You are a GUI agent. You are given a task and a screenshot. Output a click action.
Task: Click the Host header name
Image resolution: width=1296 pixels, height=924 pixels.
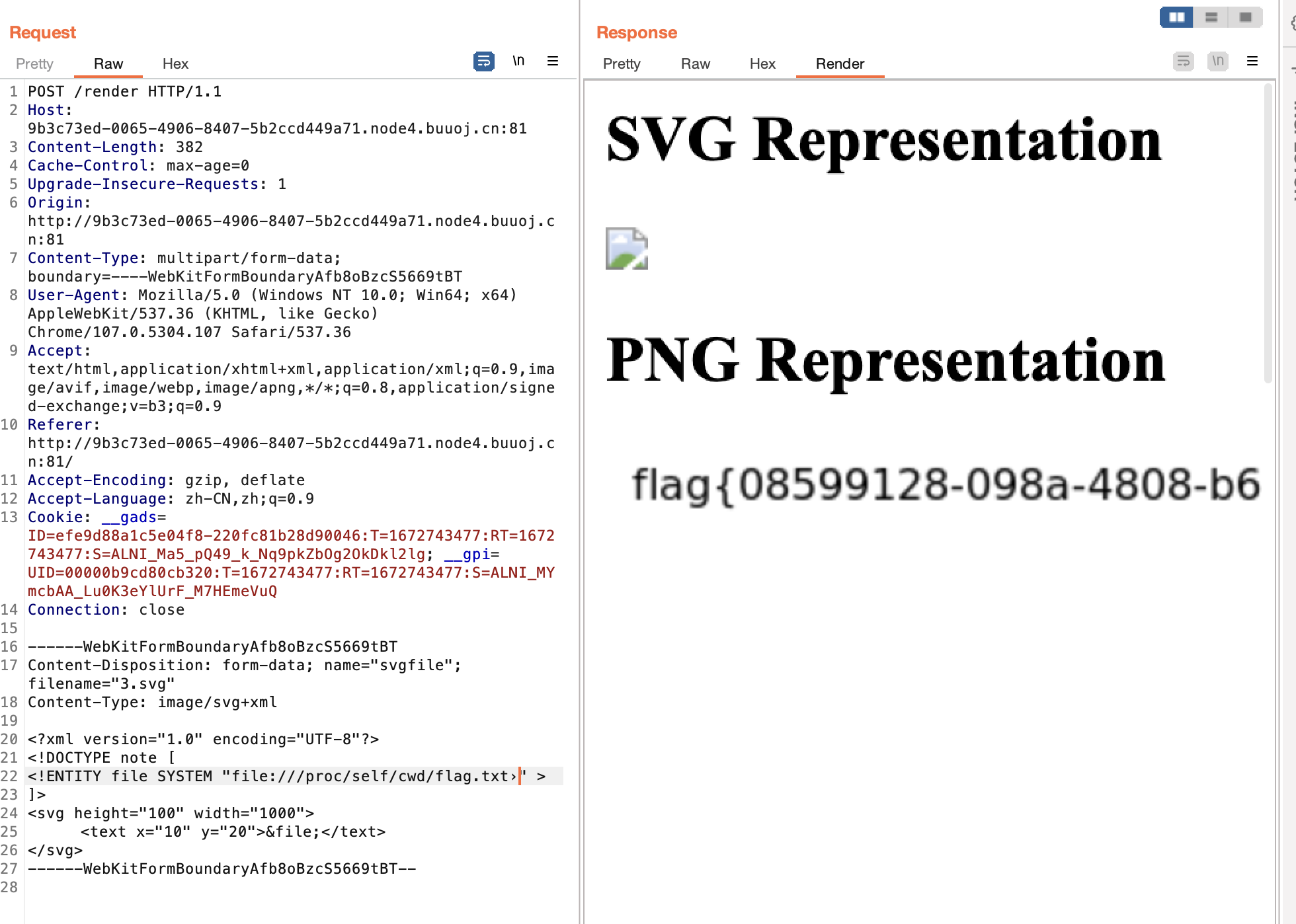[x=46, y=110]
